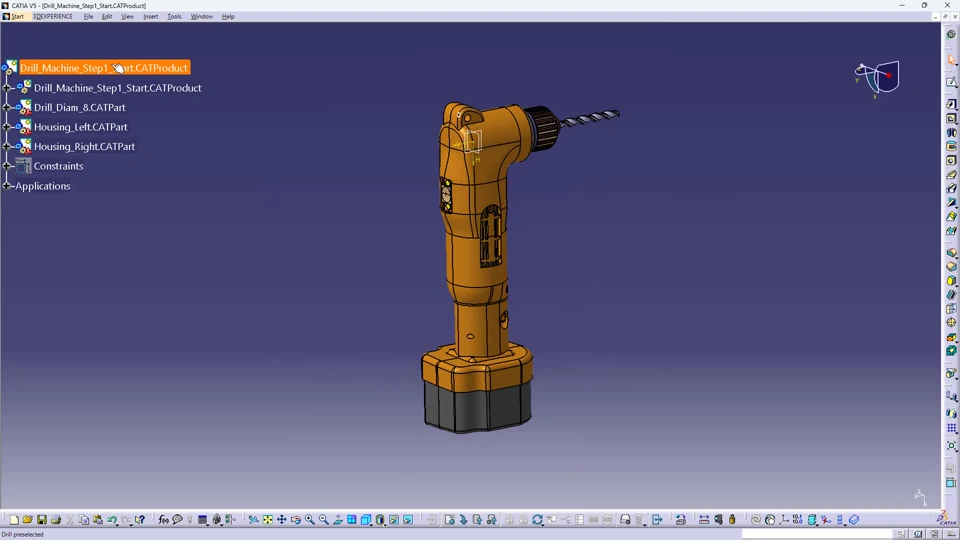The width and height of the screenshot is (960, 540).
Task: Click the Axis System icon
Action: [784, 520]
